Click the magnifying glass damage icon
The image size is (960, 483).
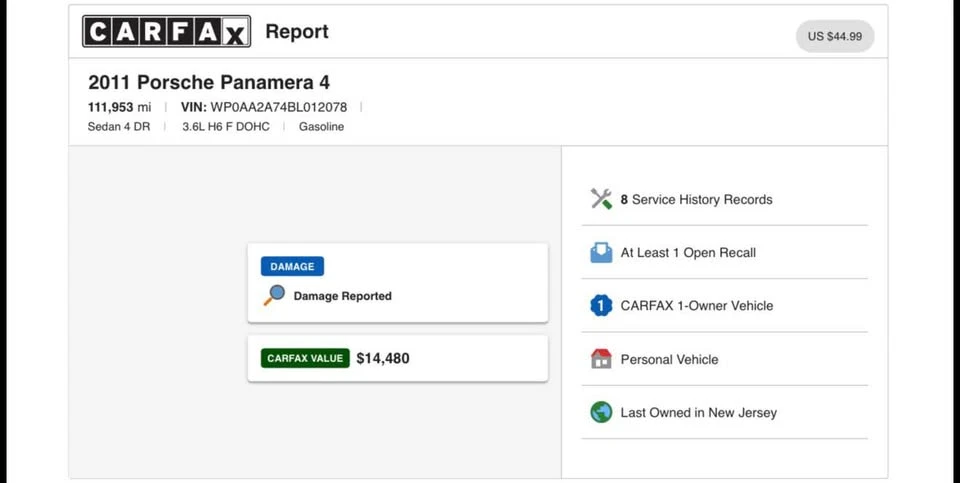click(x=274, y=295)
